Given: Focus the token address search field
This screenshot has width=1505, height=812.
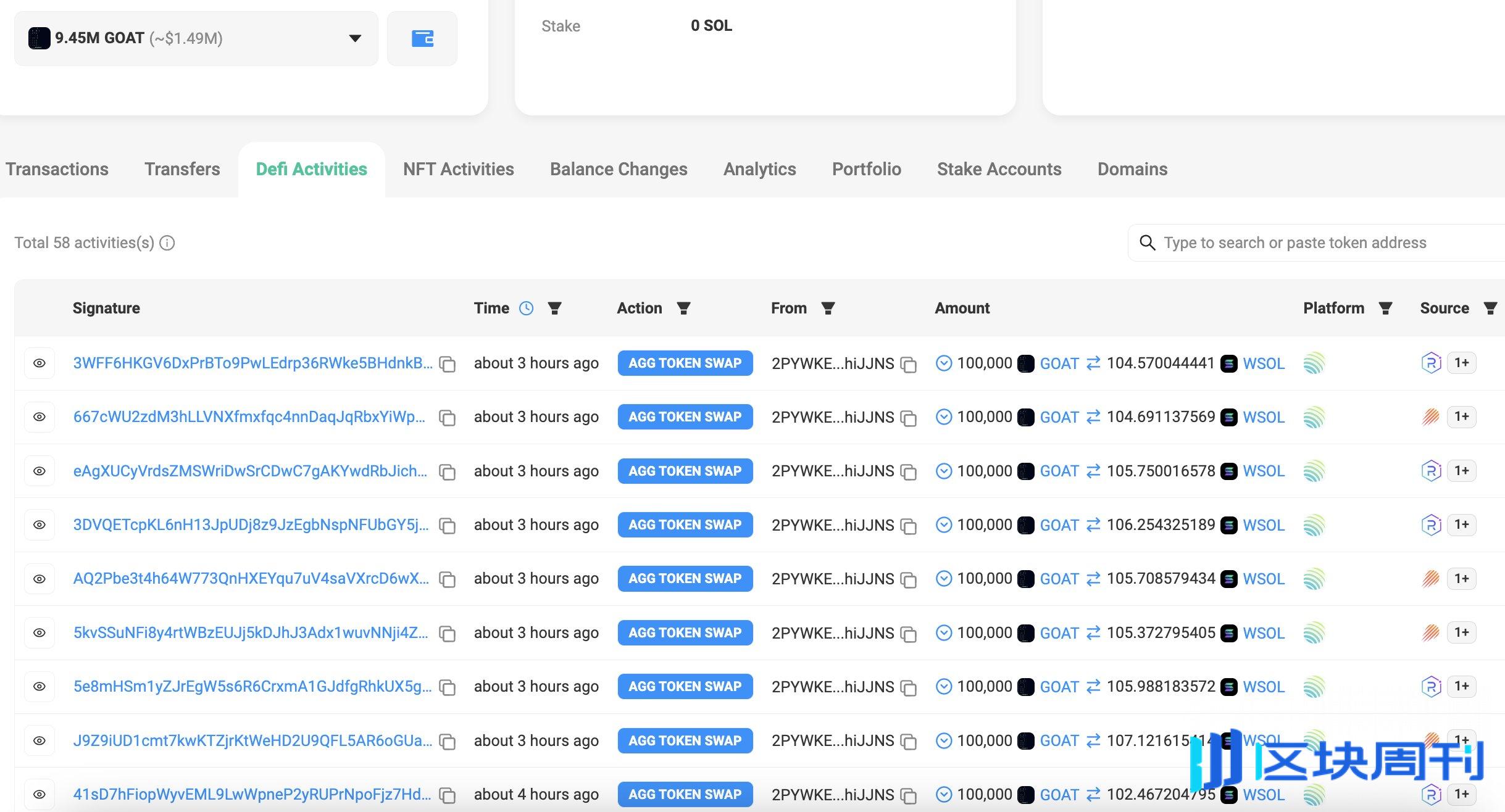Looking at the screenshot, I should point(1316,242).
